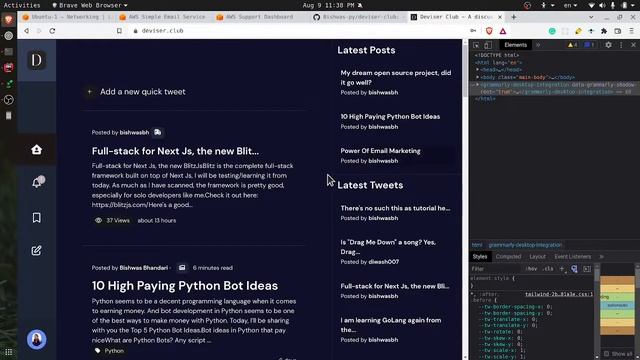Open the Brave wallet icon in the toolbar

click(618, 31)
